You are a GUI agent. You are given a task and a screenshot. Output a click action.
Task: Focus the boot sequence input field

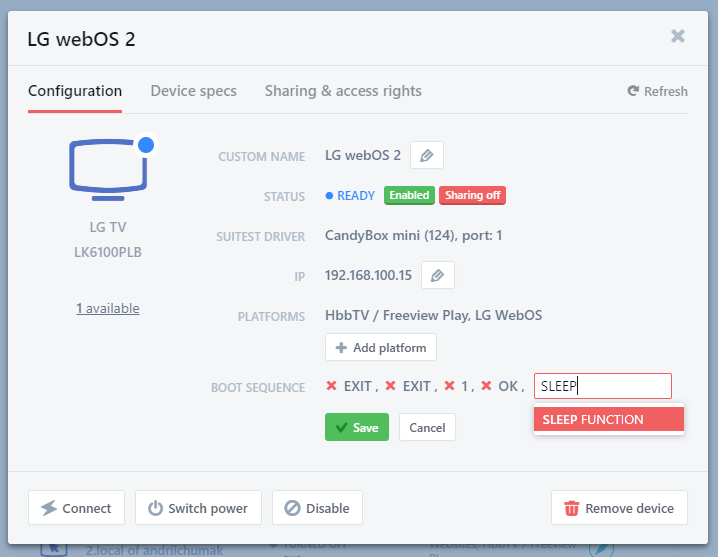(x=603, y=386)
